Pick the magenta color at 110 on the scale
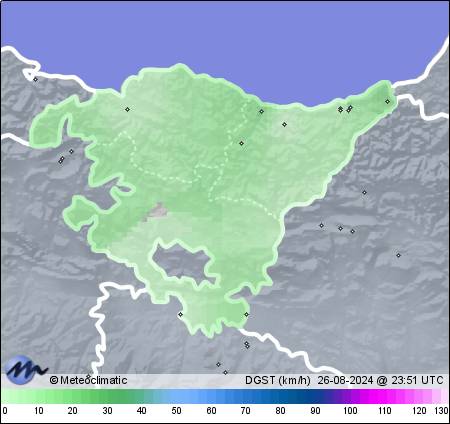Screen dimensions: 450x424 tap(384, 397)
